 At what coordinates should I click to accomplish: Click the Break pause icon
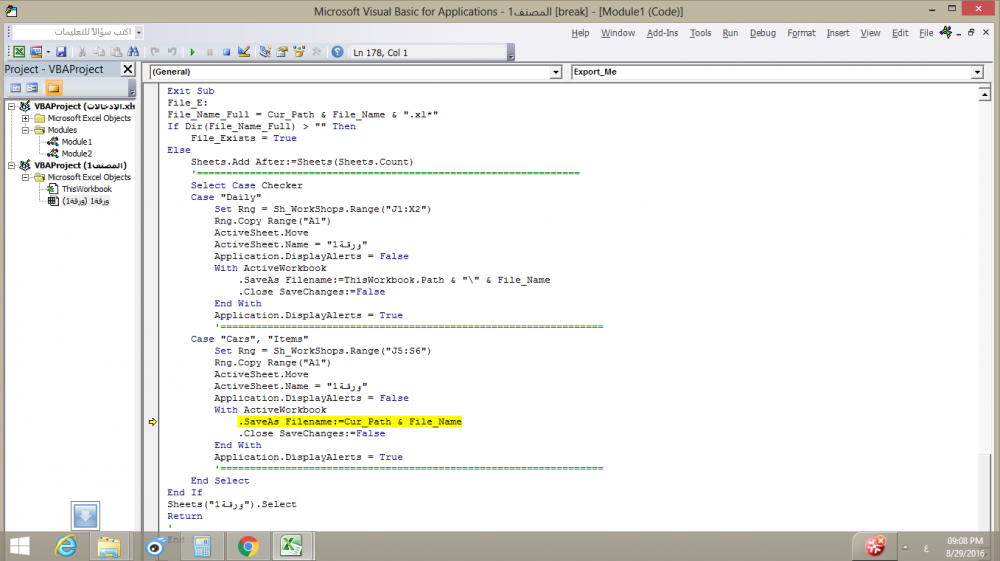tap(210, 52)
